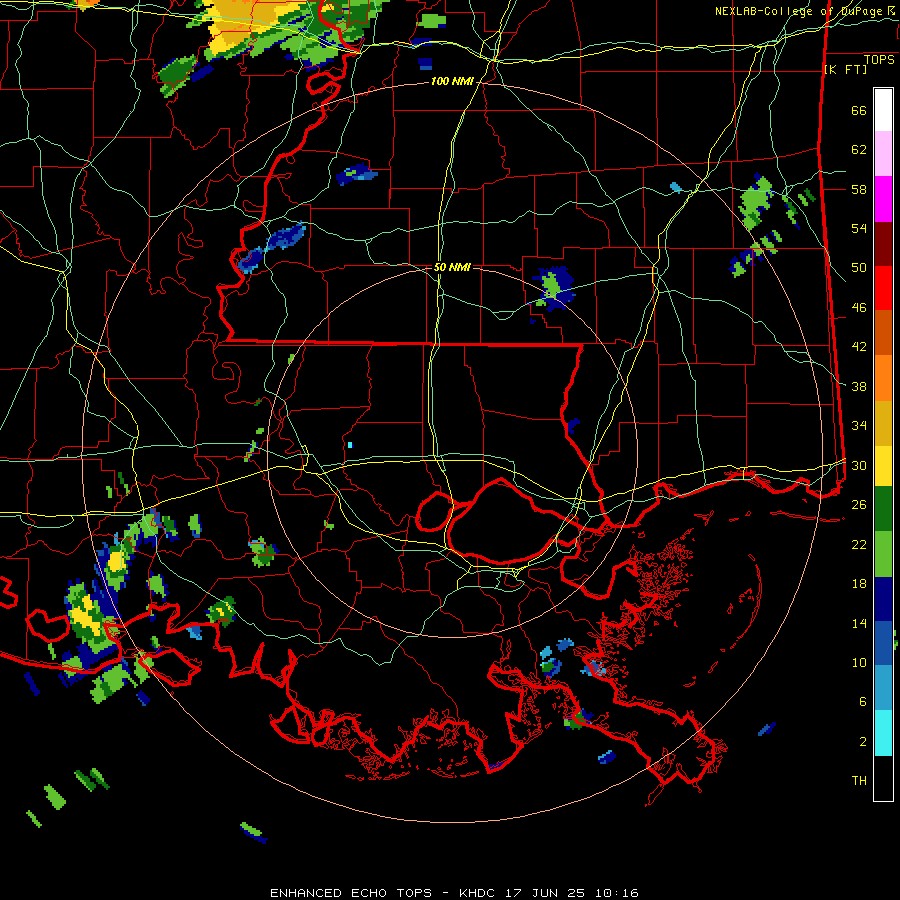Click the "17 JUN 25" date stamp
This screenshot has height=900, width=900.
pyautogui.click(x=545, y=893)
